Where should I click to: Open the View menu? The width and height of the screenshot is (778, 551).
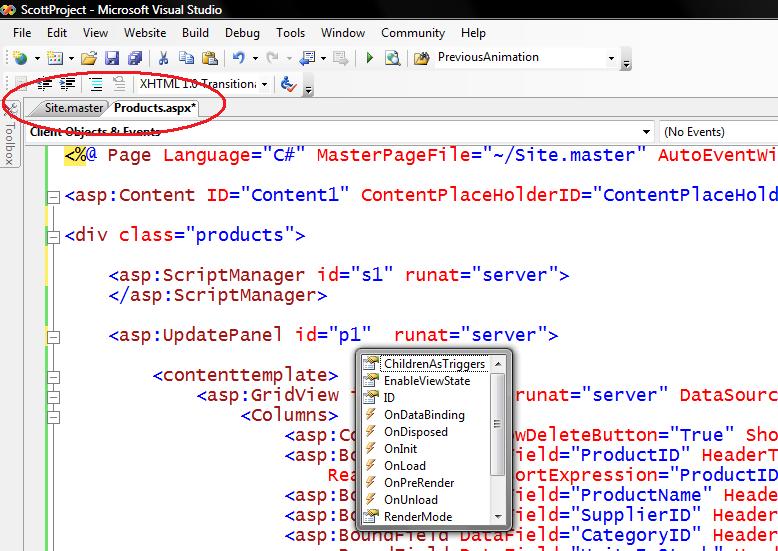point(95,33)
